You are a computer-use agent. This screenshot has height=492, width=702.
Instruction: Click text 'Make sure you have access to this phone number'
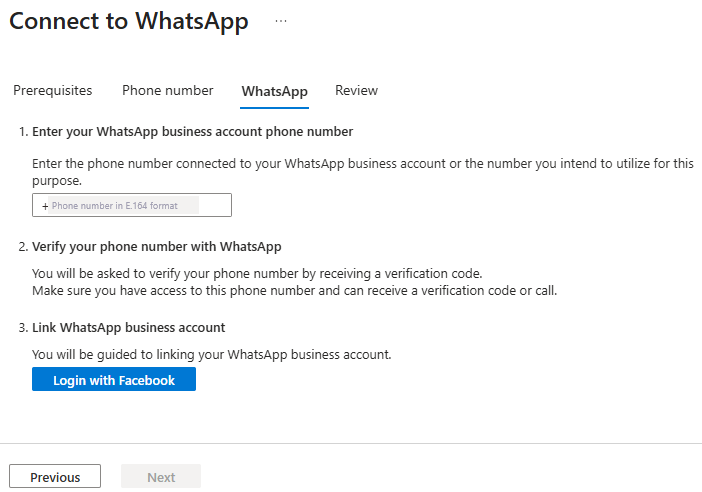click(173, 291)
